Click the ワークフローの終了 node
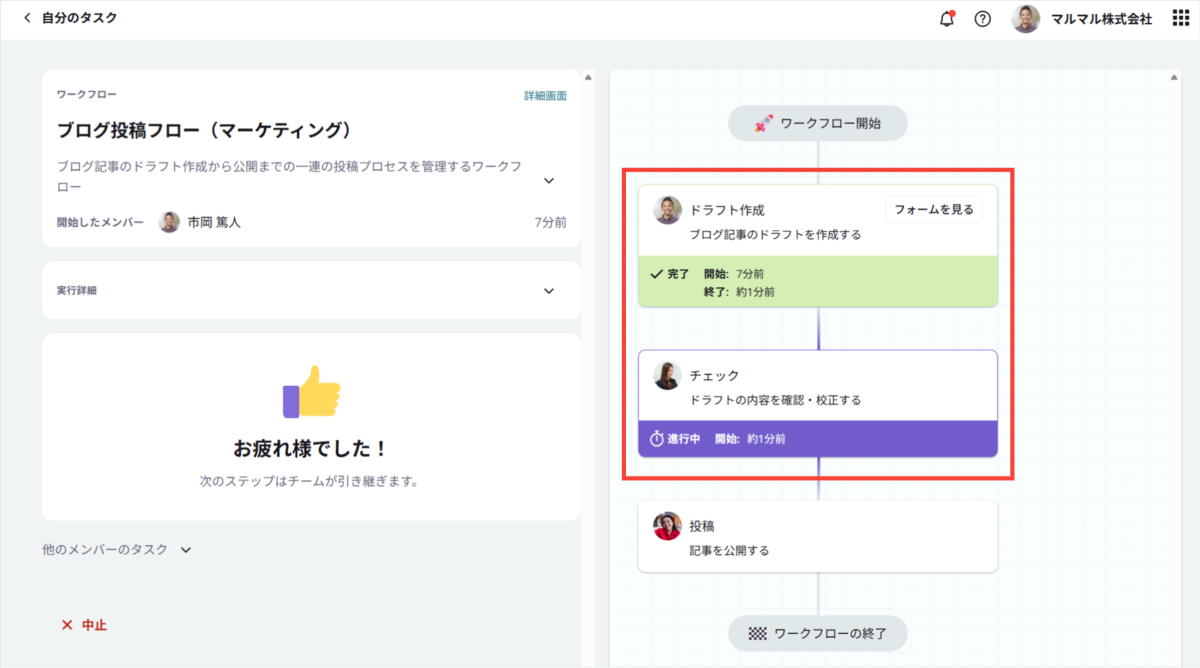Image resolution: width=1200 pixels, height=668 pixels. [818, 634]
